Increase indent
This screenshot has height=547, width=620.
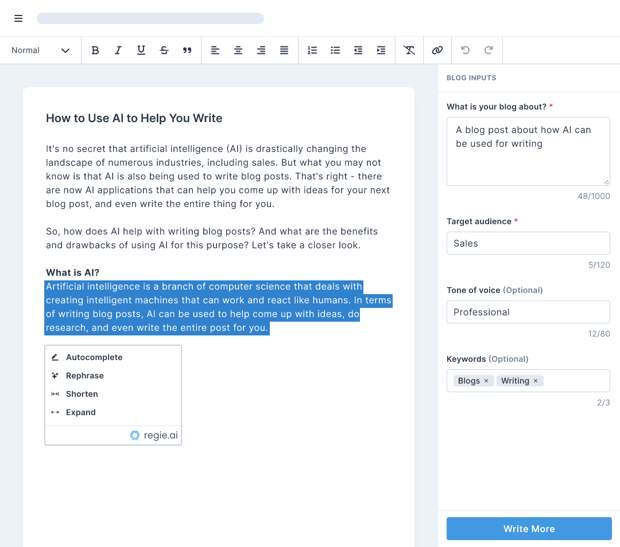381,50
